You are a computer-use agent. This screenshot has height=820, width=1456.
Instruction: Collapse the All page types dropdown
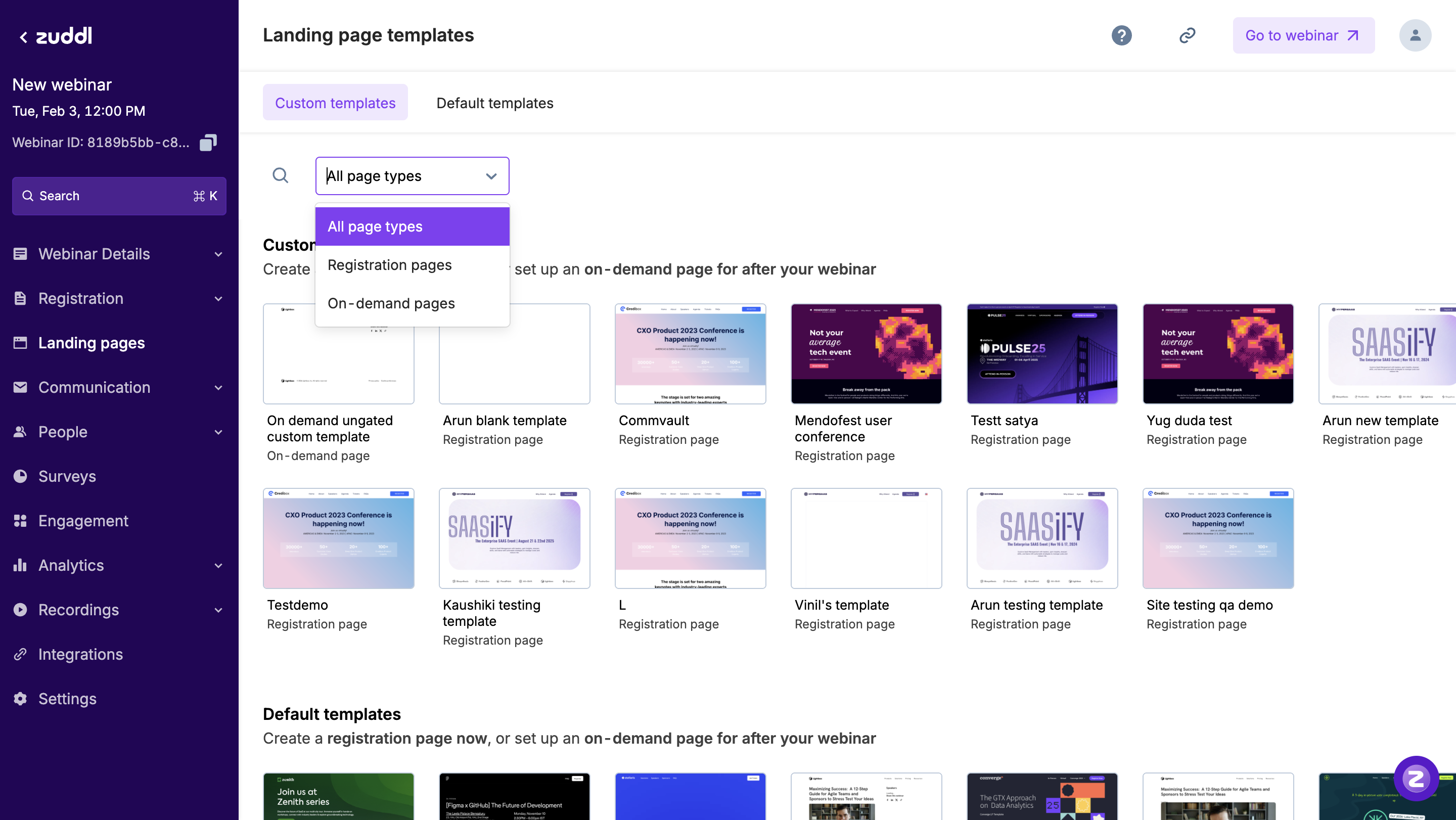[x=491, y=176]
